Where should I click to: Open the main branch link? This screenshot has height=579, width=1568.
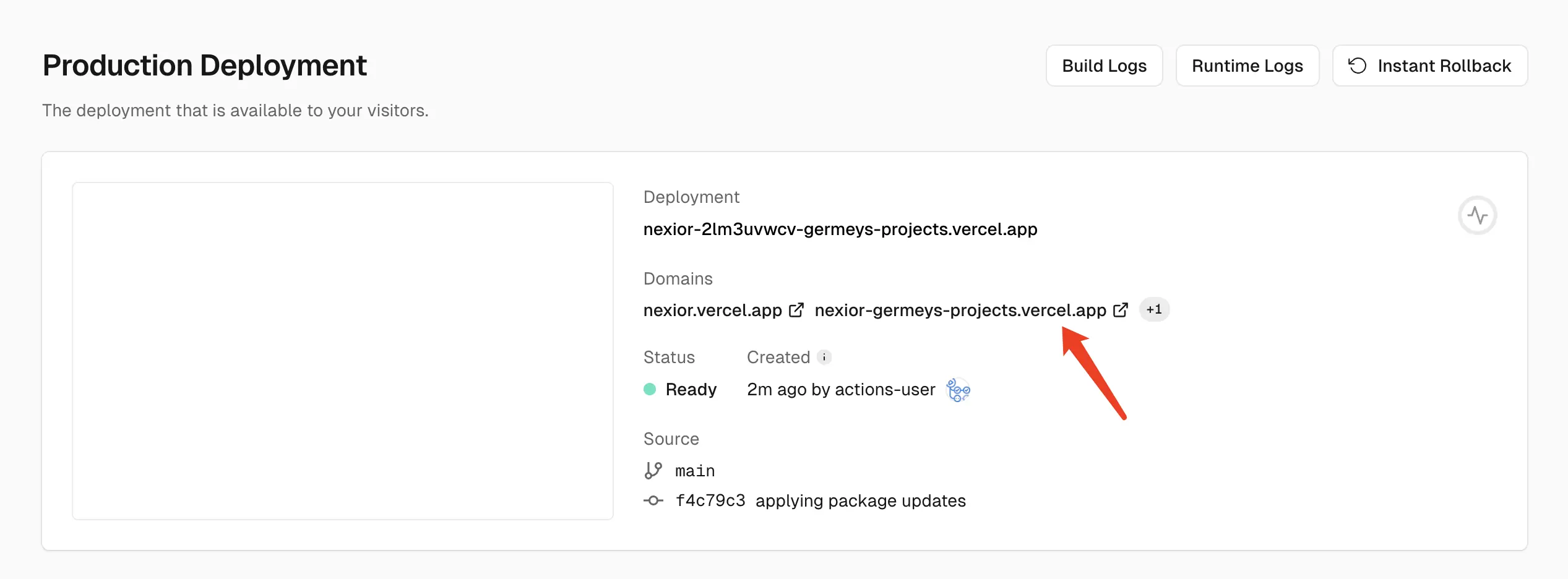click(x=695, y=471)
